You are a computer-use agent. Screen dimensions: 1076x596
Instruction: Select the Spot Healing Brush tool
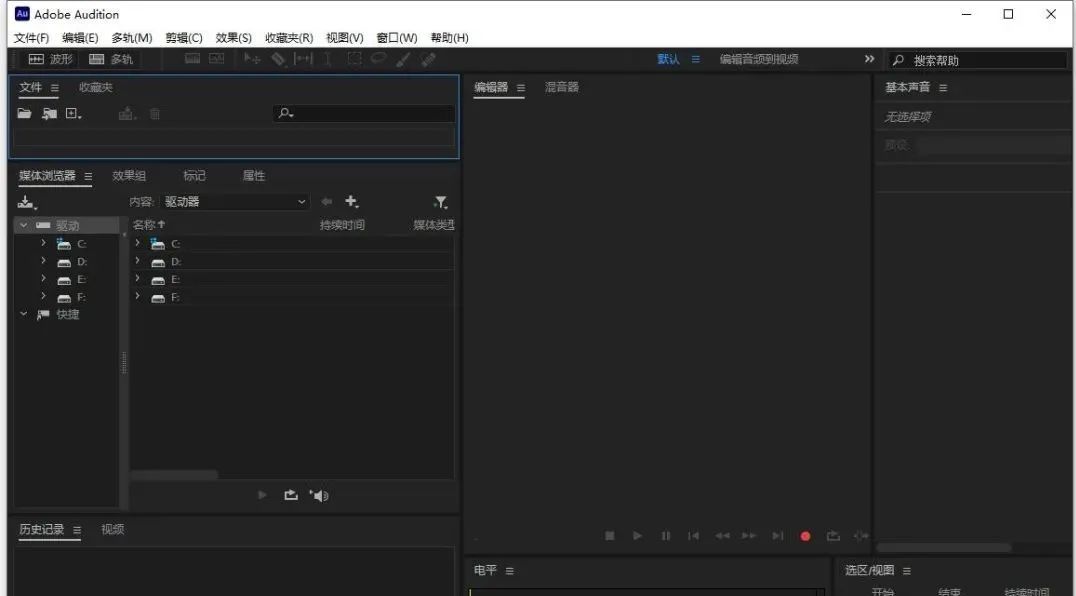click(x=427, y=59)
